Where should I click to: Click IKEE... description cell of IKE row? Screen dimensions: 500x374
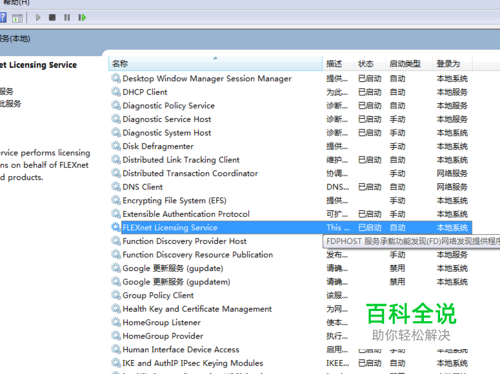coord(337,363)
